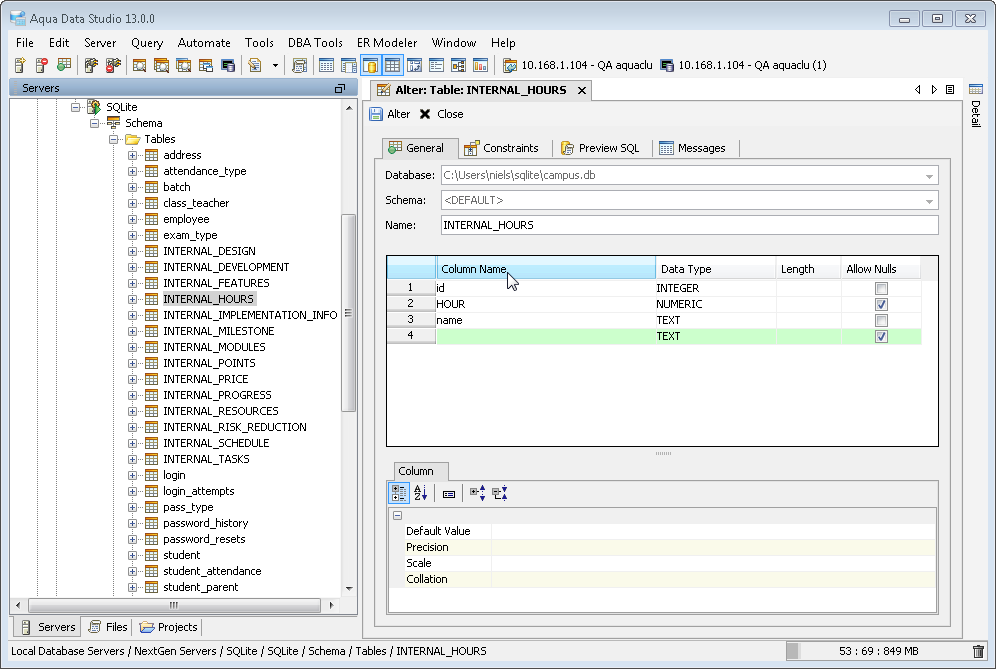The width and height of the screenshot is (996, 669).
Task: Click the collapse all properties icon
Action: [500, 493]
